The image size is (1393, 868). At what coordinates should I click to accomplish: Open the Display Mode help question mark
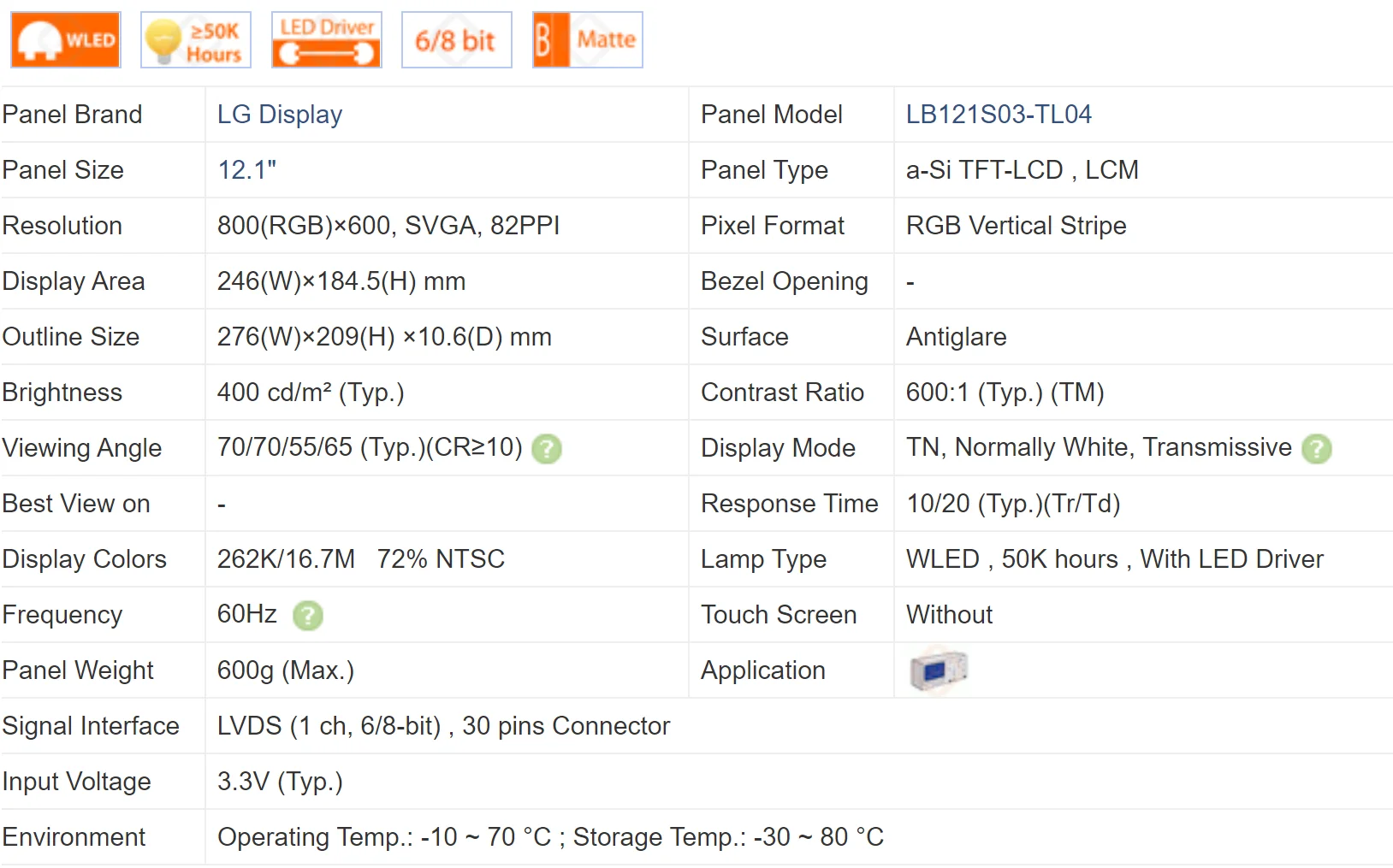tap(1317, 449)
